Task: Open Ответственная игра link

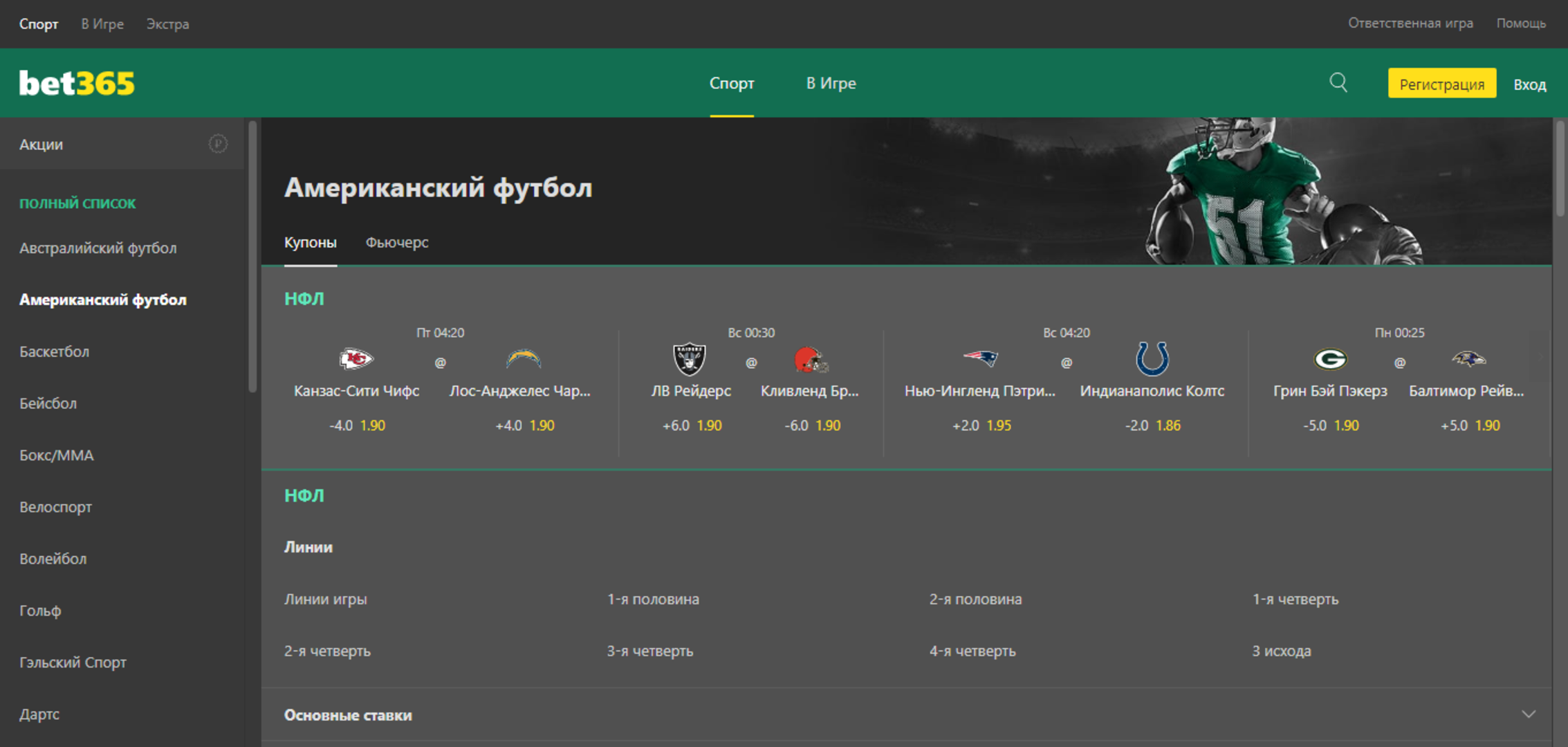Action: pos(1410,23)
